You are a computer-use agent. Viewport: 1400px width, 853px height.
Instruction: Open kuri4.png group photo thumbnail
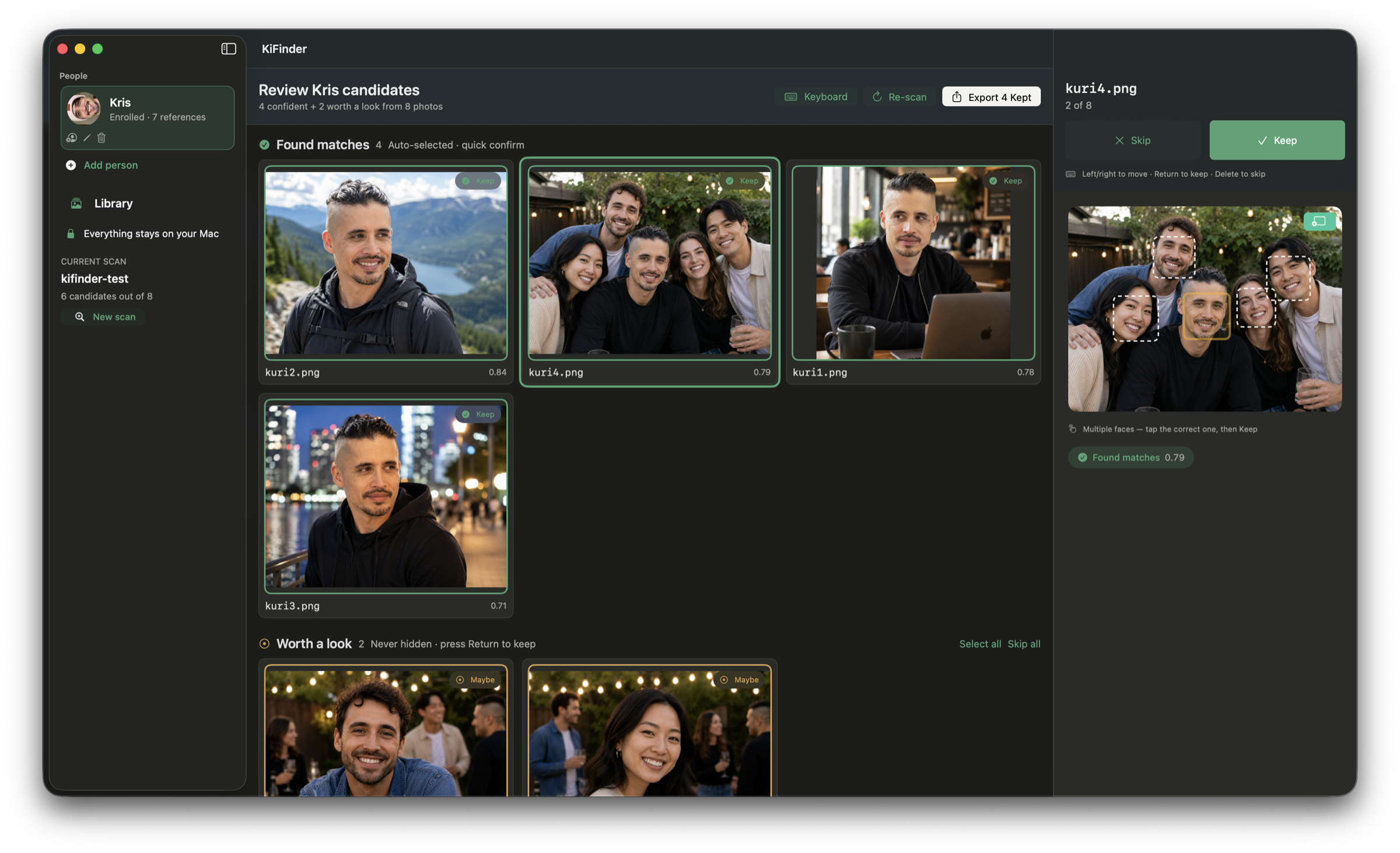click(649, 263)
